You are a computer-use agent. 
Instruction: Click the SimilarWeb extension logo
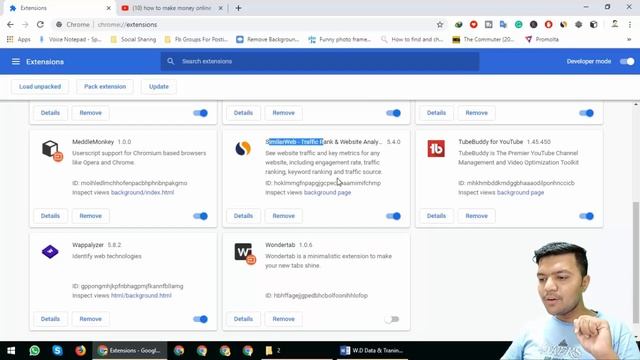coord(243,148)
